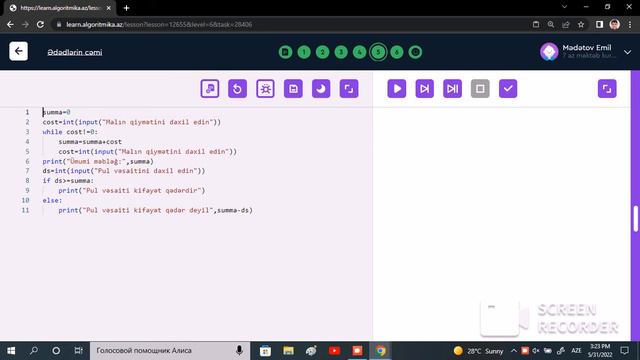Run the program with the play button
The height and width of the screenshot is (360, 640).
[x=397, y=89]
